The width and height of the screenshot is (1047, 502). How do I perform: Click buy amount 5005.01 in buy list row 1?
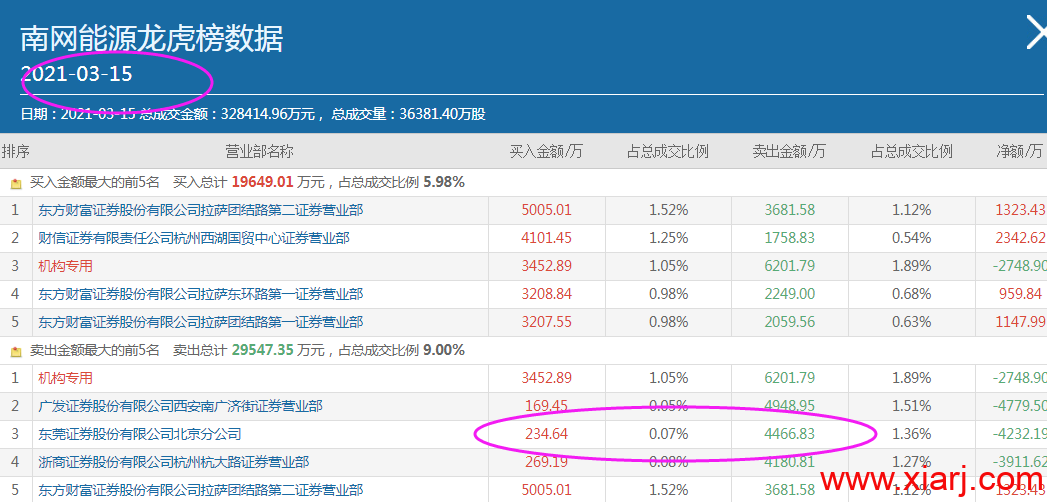pyautogui.click(x=546, y=210)
